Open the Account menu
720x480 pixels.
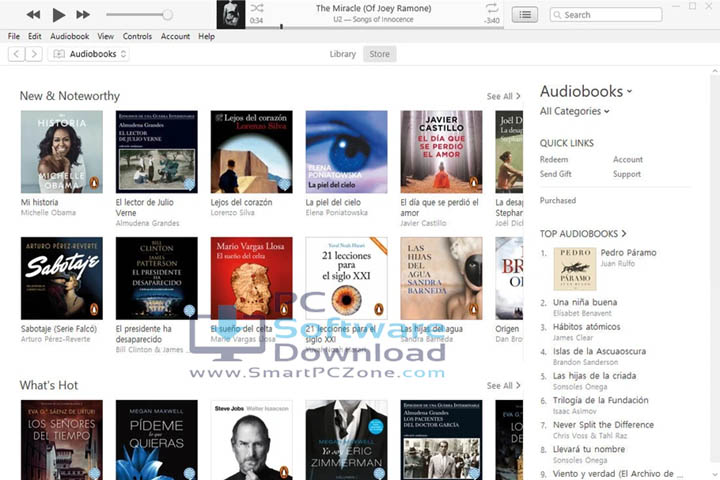(175, 36)
